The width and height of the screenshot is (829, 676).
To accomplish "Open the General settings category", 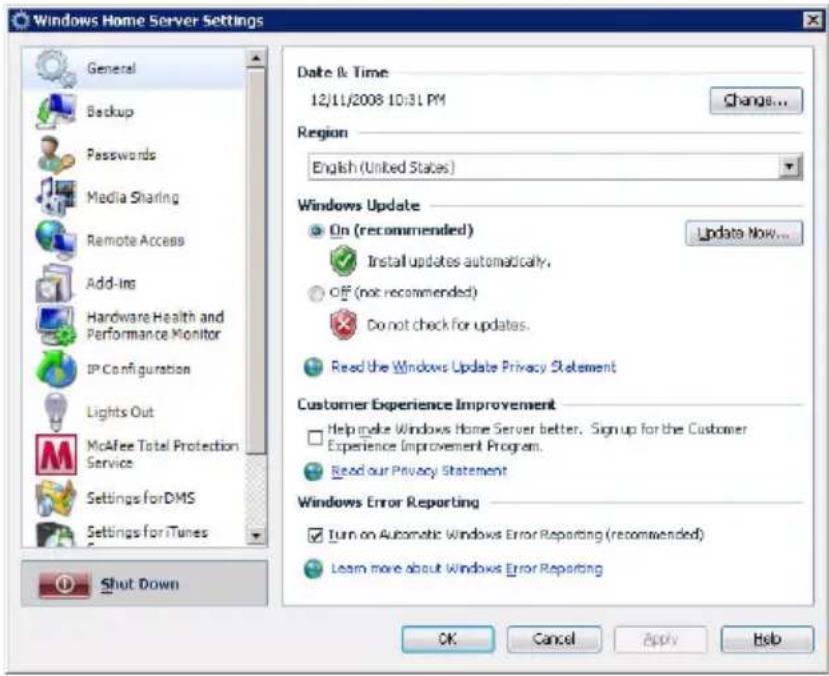I will 134,69.
